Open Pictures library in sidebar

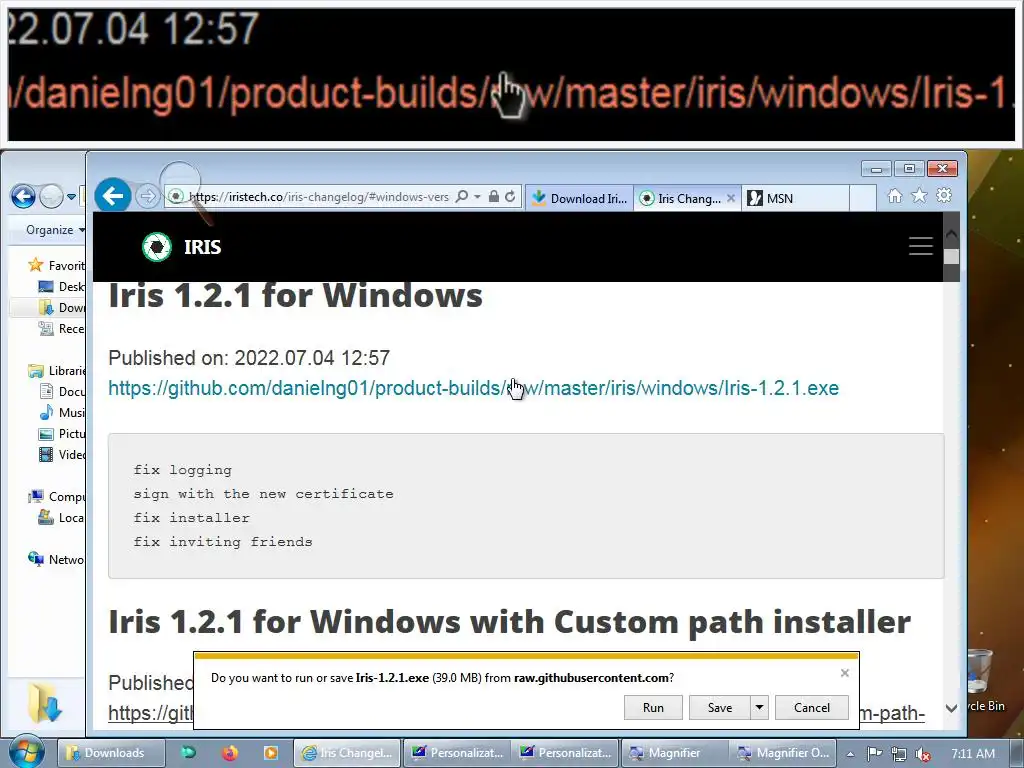click(x=62, y=433)
